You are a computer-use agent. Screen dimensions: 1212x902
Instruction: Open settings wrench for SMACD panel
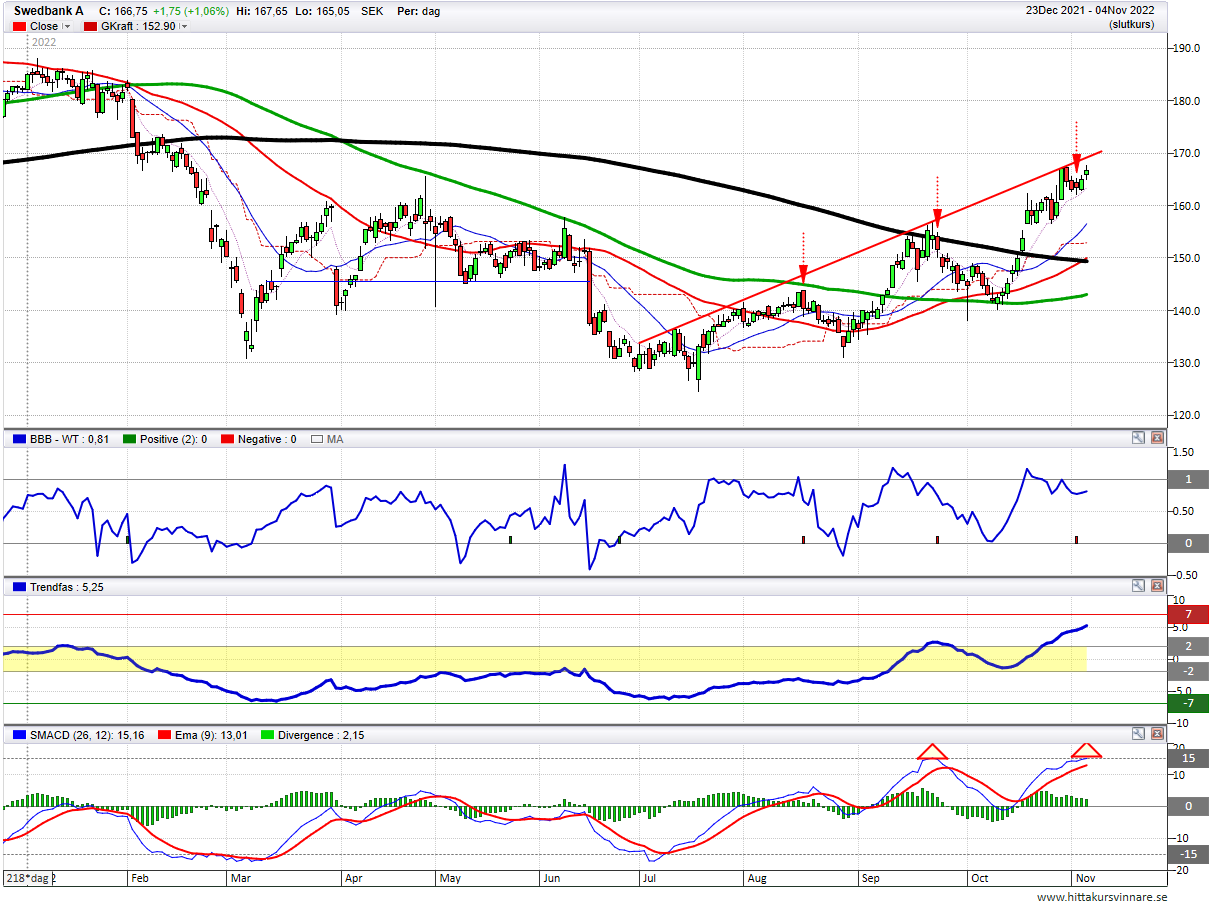[1139, 734]
